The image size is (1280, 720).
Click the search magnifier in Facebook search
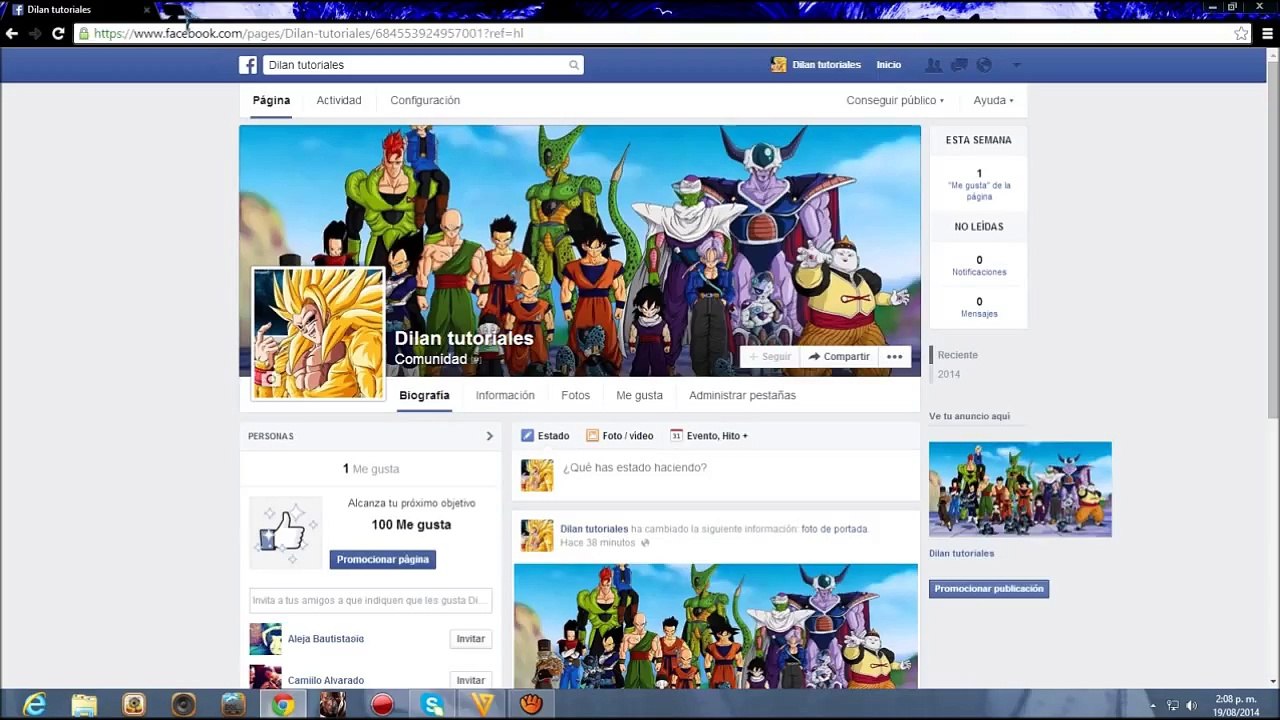(574, 65)
